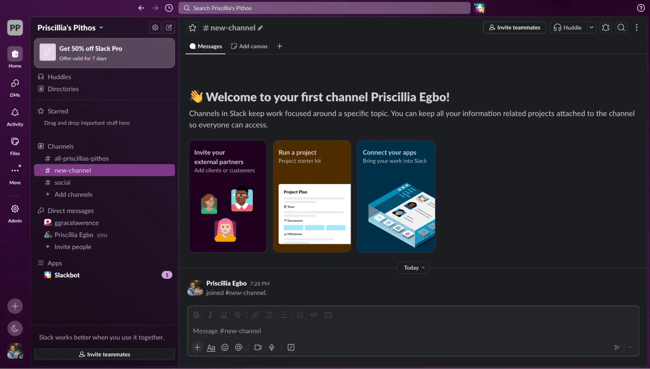
Task: Toggle inline code formatting
Action: pos(314,315)
